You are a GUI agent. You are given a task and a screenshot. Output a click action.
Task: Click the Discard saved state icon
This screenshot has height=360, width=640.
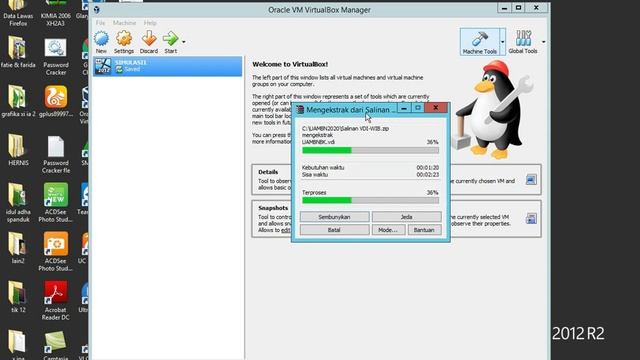click(149, 42)
